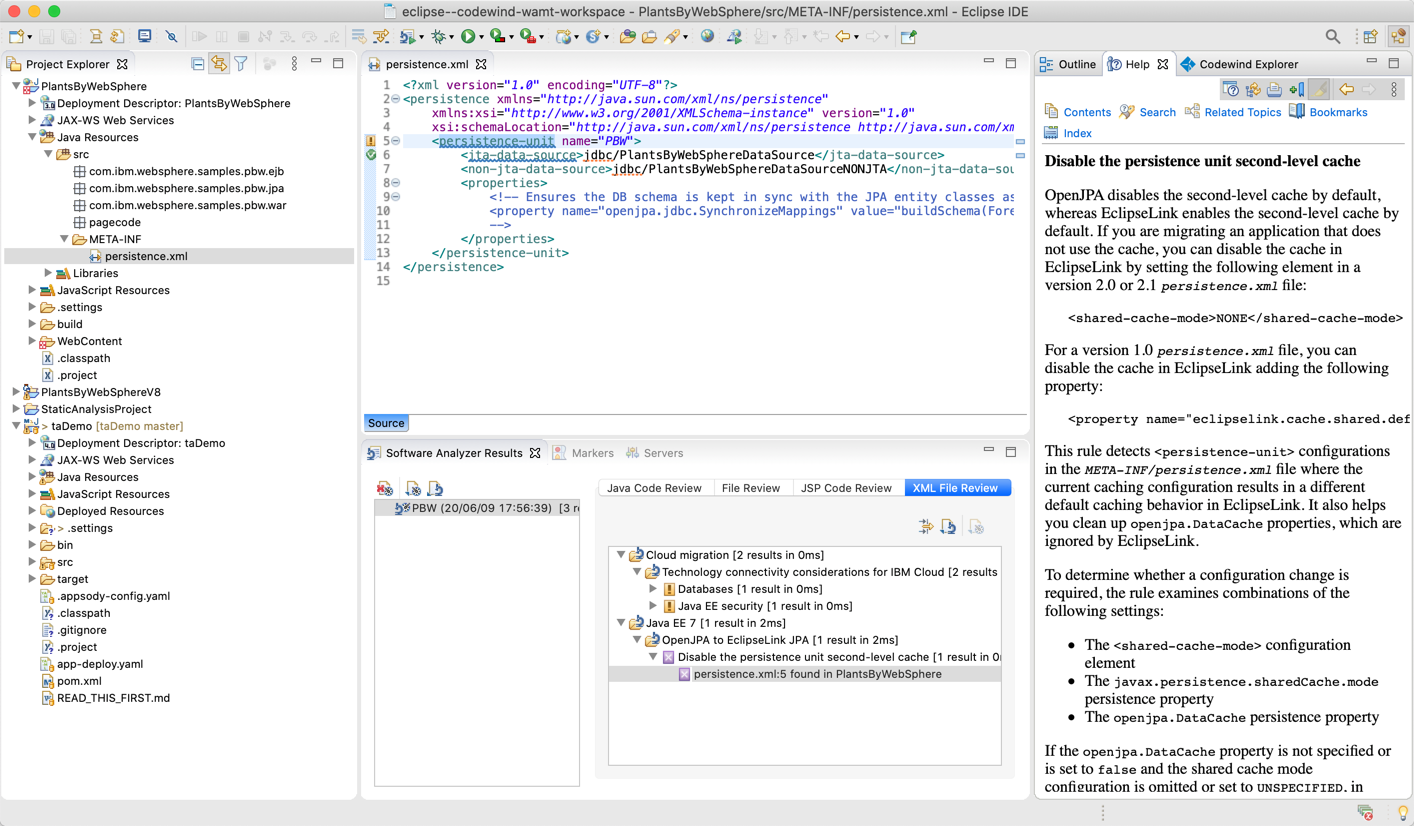Close the persistence.xml editor tab
The image size is (1414, 826).
pos(481,64)
